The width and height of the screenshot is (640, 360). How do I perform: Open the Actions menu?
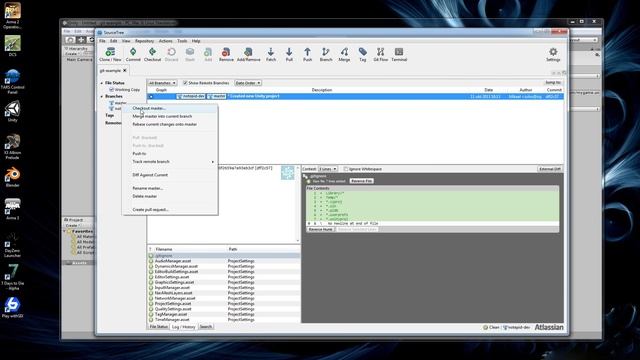coord(165,41)
